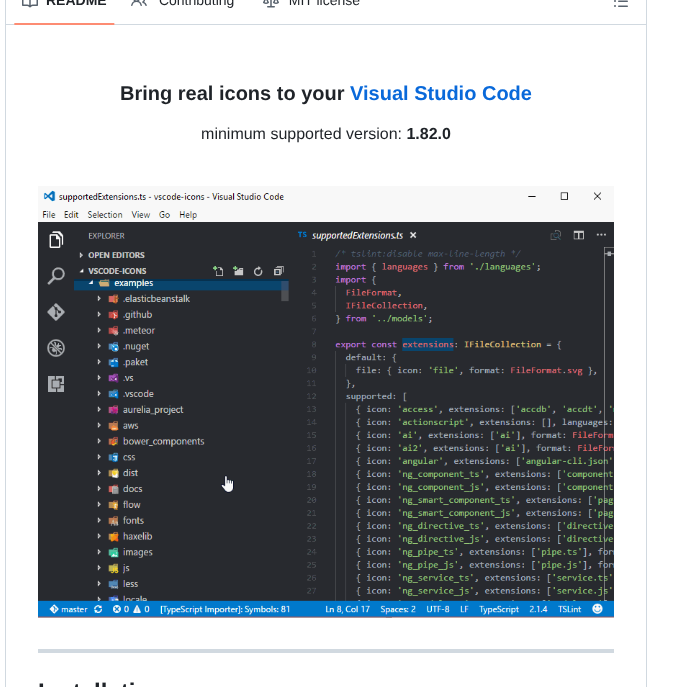Click Spaces: 2 indentation setting
The image size is (677, 687).
pos(398,609)
